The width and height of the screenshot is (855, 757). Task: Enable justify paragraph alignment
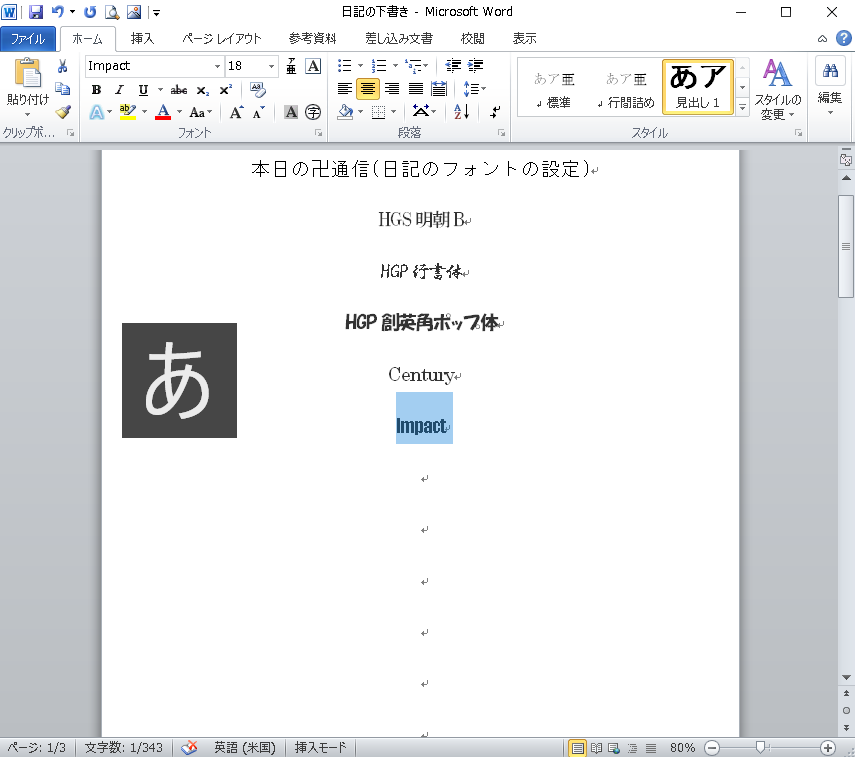[x=415, y=89]
